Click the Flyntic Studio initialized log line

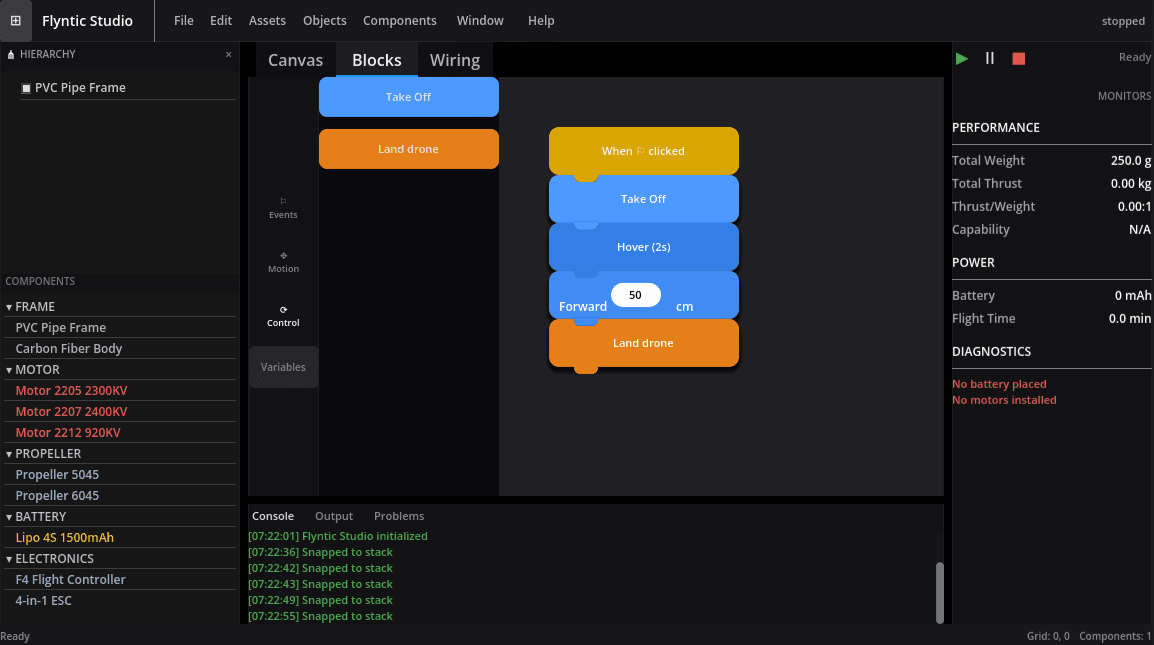coord(338,536)
